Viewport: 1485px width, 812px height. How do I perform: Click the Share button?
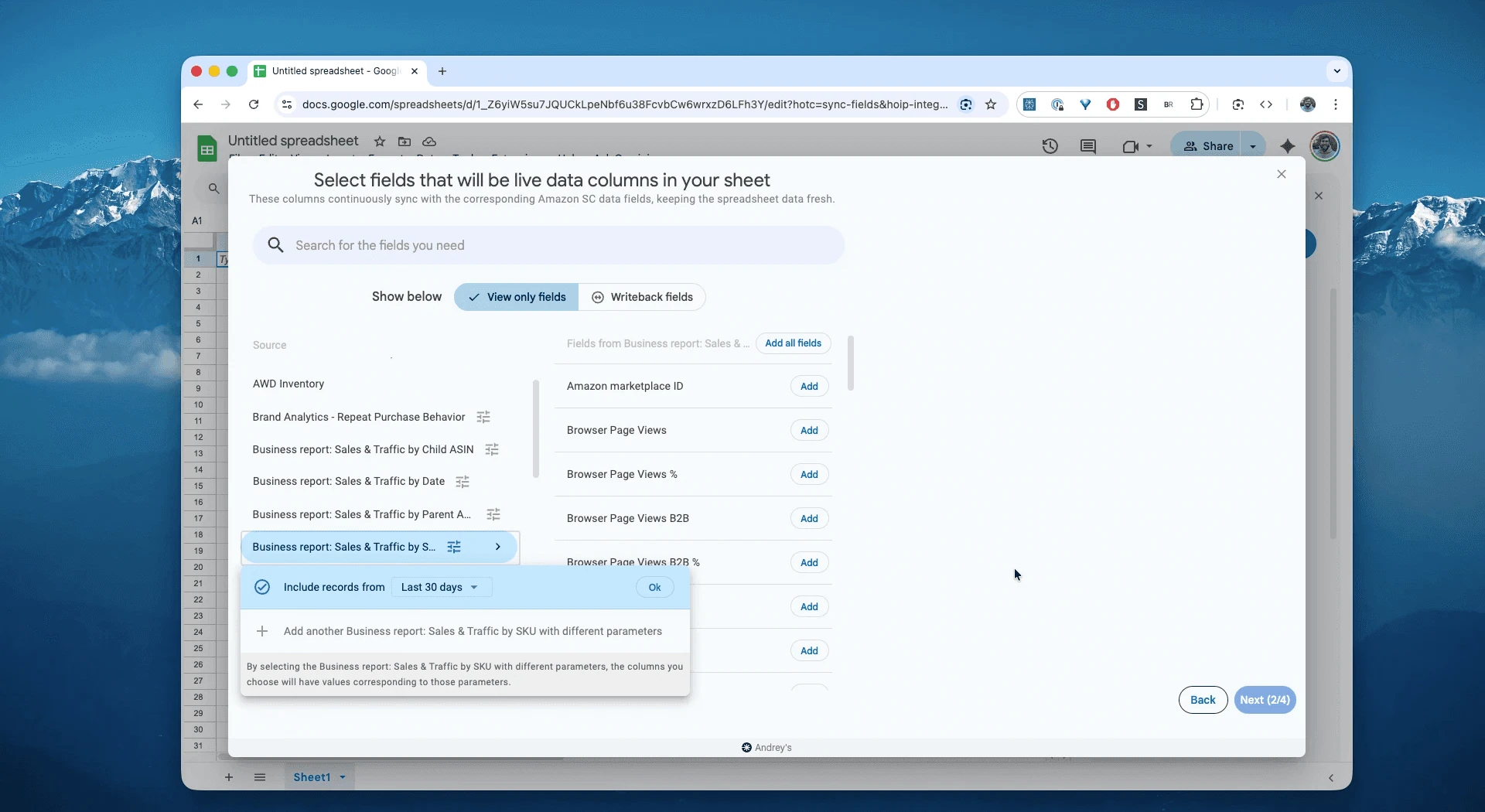coord(1208,146)
